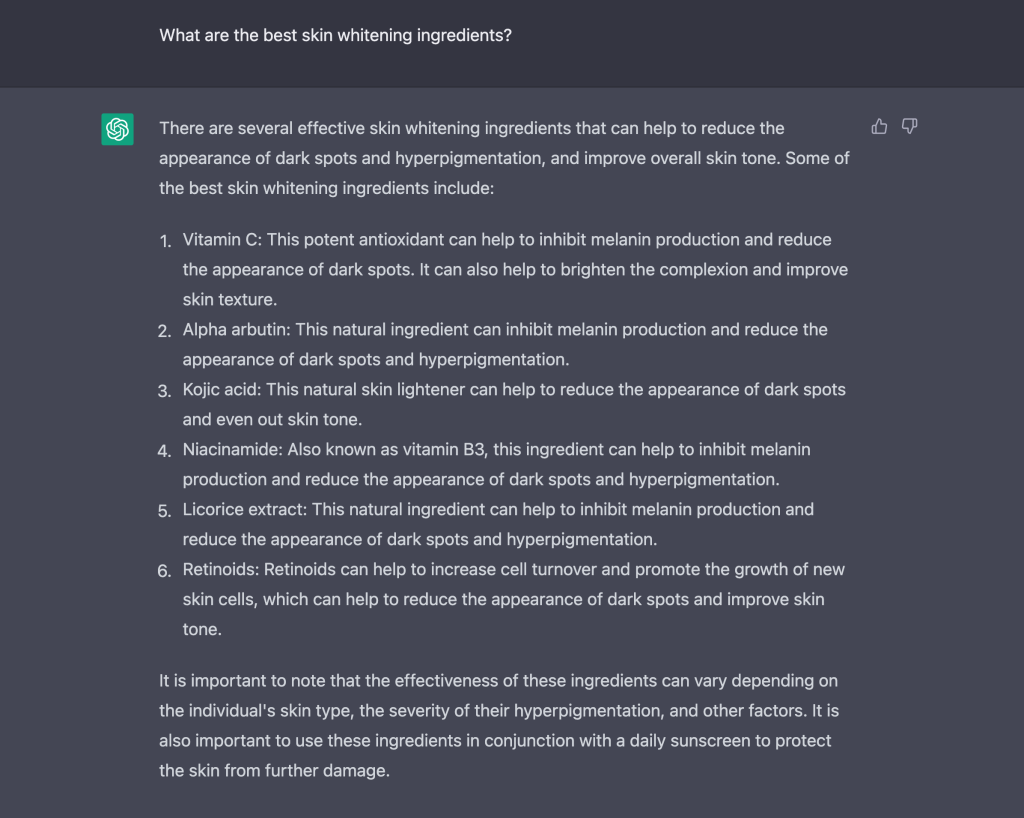Screen dimensions: 1024x818
Task: Click the list number "3." marker
Action: (165, 391)
